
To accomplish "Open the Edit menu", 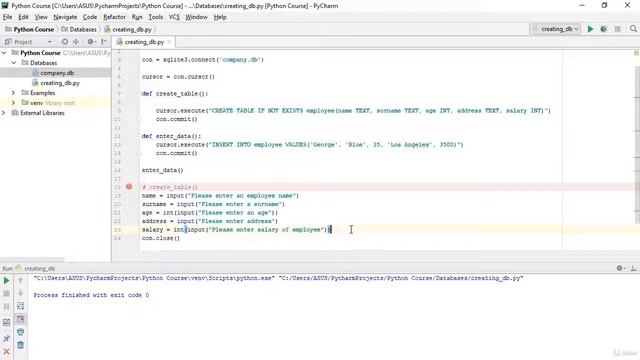I will (23, 17).
